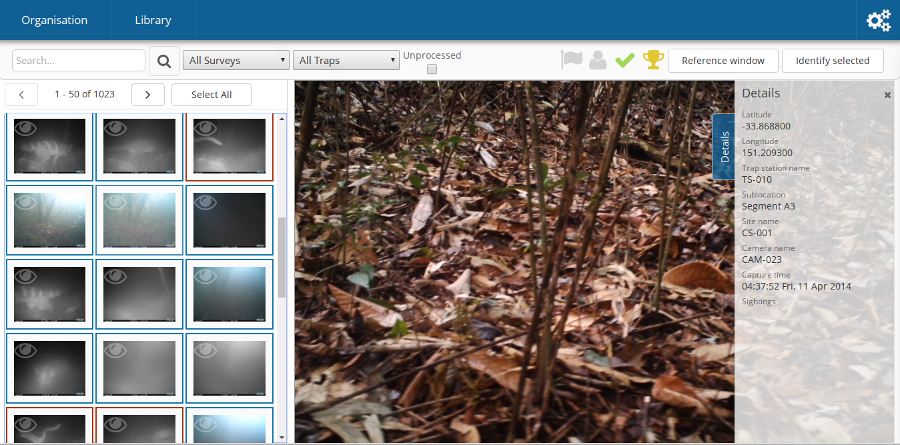900x445 pixels.
Task: Click the Latitude label
Action: pyautogui.click(x=757, y=115)
